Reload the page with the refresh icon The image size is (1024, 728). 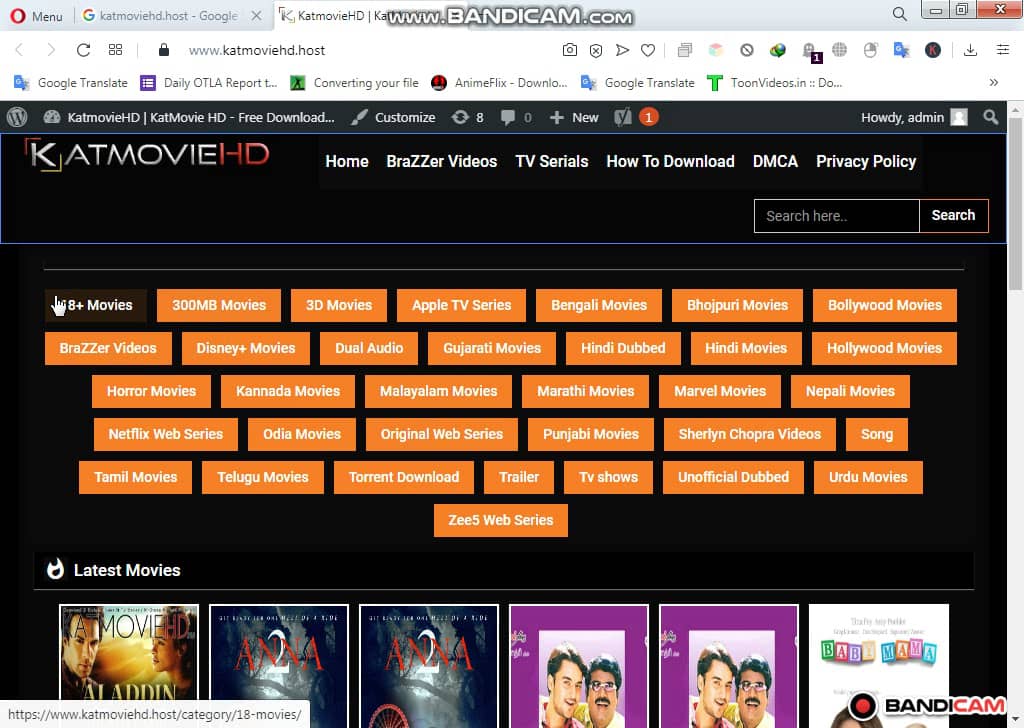[x=83, y=50]
